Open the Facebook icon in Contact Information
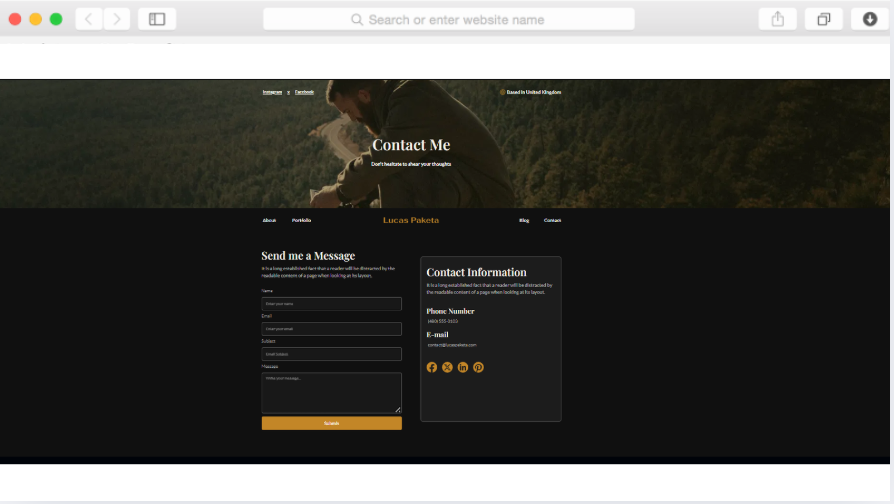Image resolution: width=894 pixels, height=504 pixels. point(432,367)
